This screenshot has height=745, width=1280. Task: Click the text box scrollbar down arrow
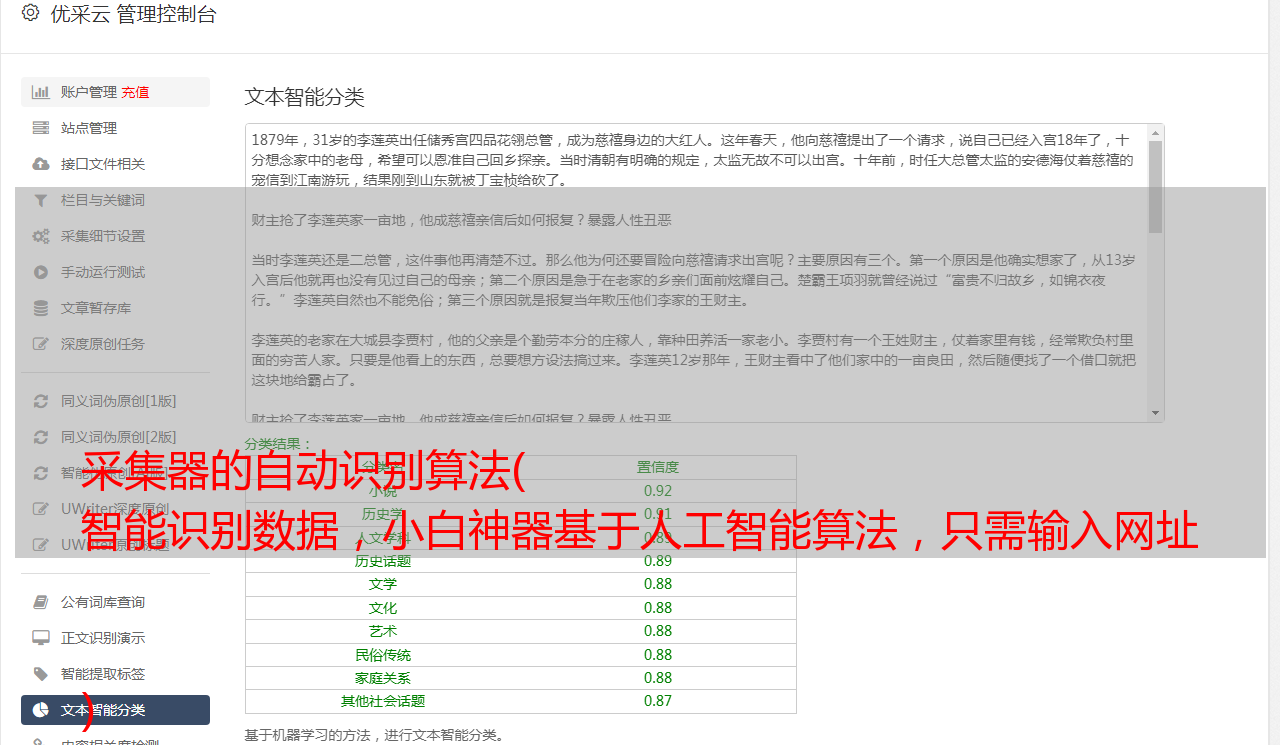click(x=1156, y=413)
